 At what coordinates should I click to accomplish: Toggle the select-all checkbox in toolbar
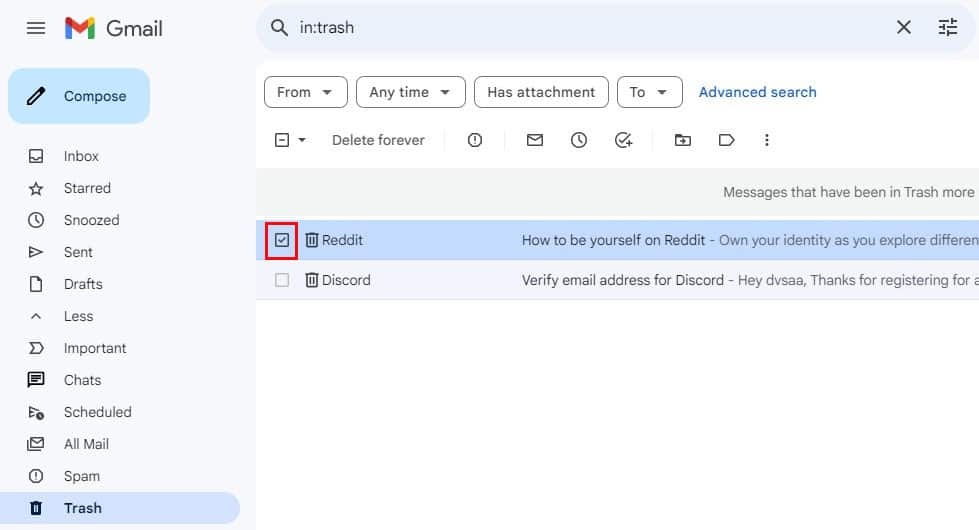pos(282,140)
